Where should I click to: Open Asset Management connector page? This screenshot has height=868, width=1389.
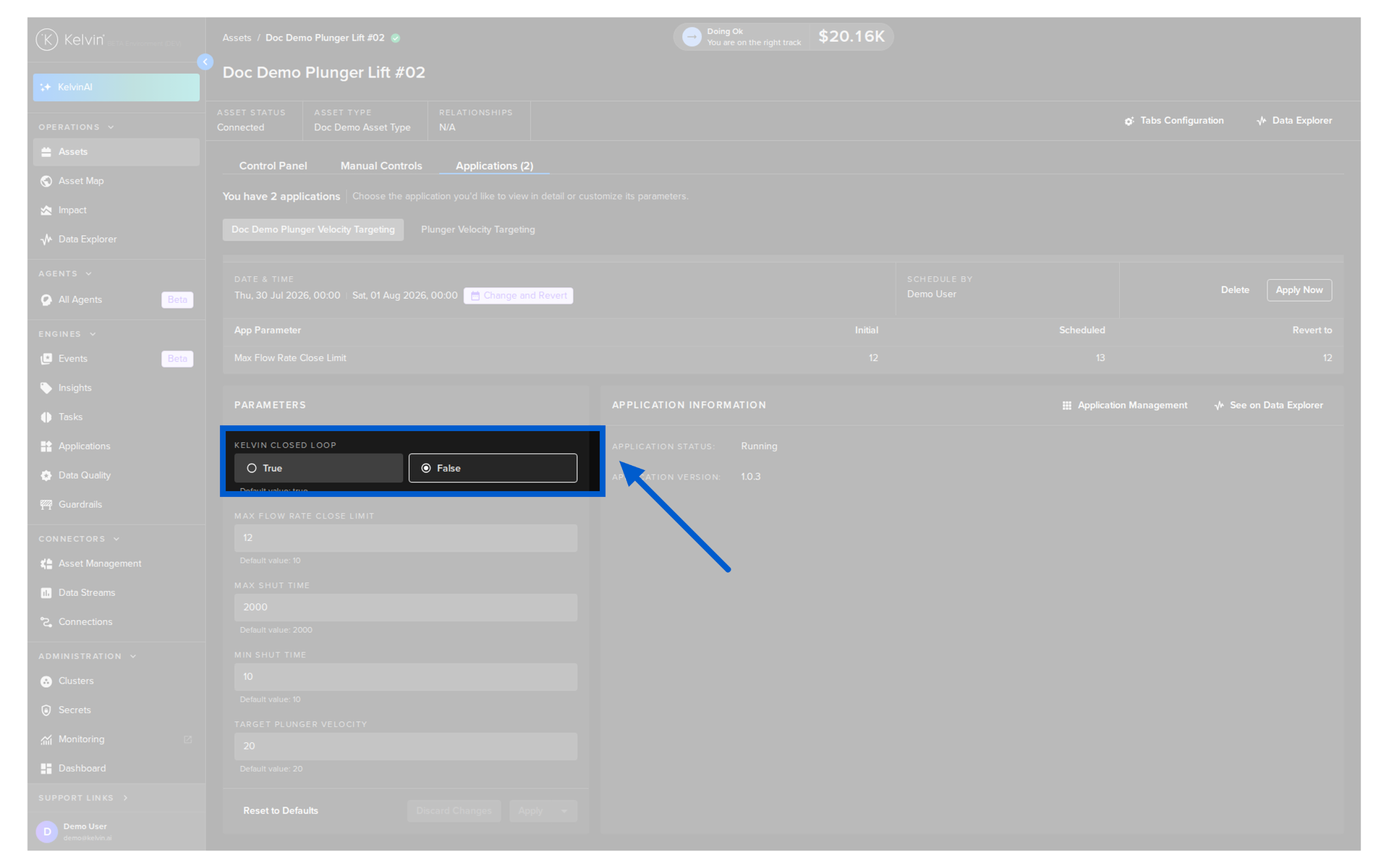[x=116, y=563]
